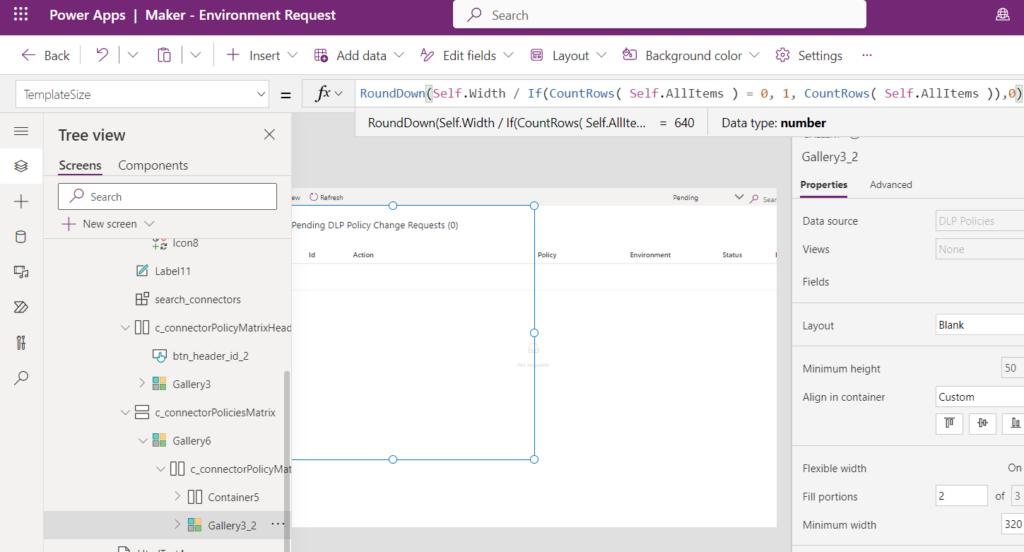Image resolution: width=1024 pixels, height=552 pixels.
Task: Open the Tree view layers icon
Action: point(21,166)
